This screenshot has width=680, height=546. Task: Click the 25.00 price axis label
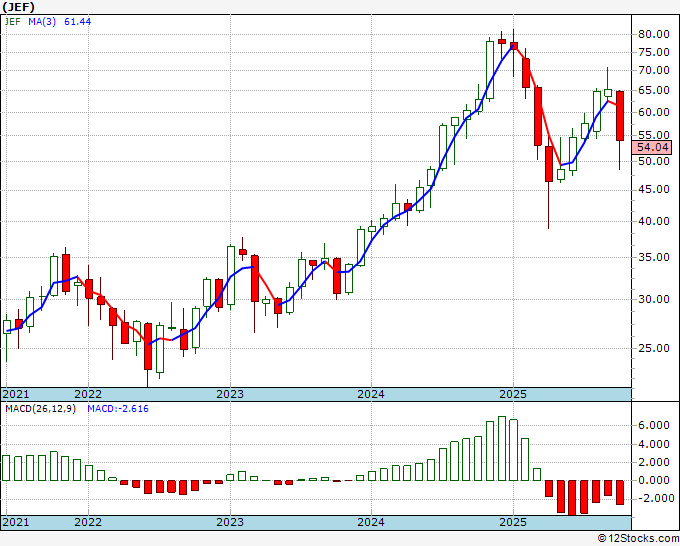tap(654, 348)
